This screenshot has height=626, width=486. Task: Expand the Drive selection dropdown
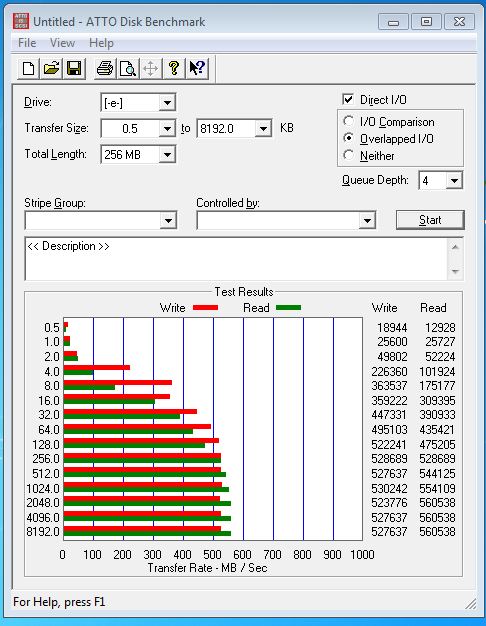coord(167,103)
